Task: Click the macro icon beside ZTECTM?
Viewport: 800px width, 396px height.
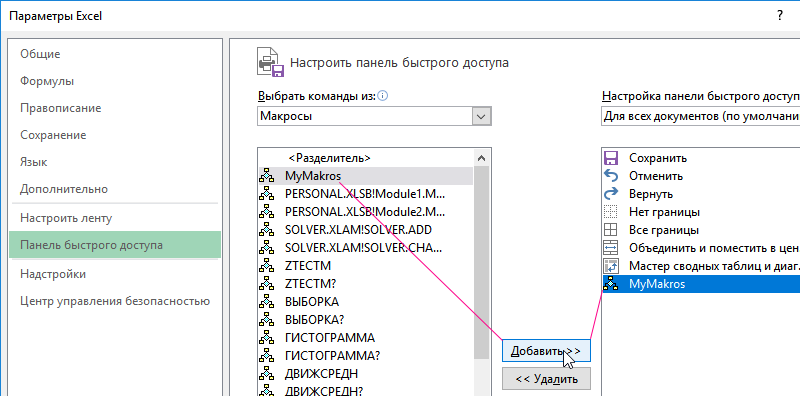Action: pyautogui.click(x=266, y=283)
